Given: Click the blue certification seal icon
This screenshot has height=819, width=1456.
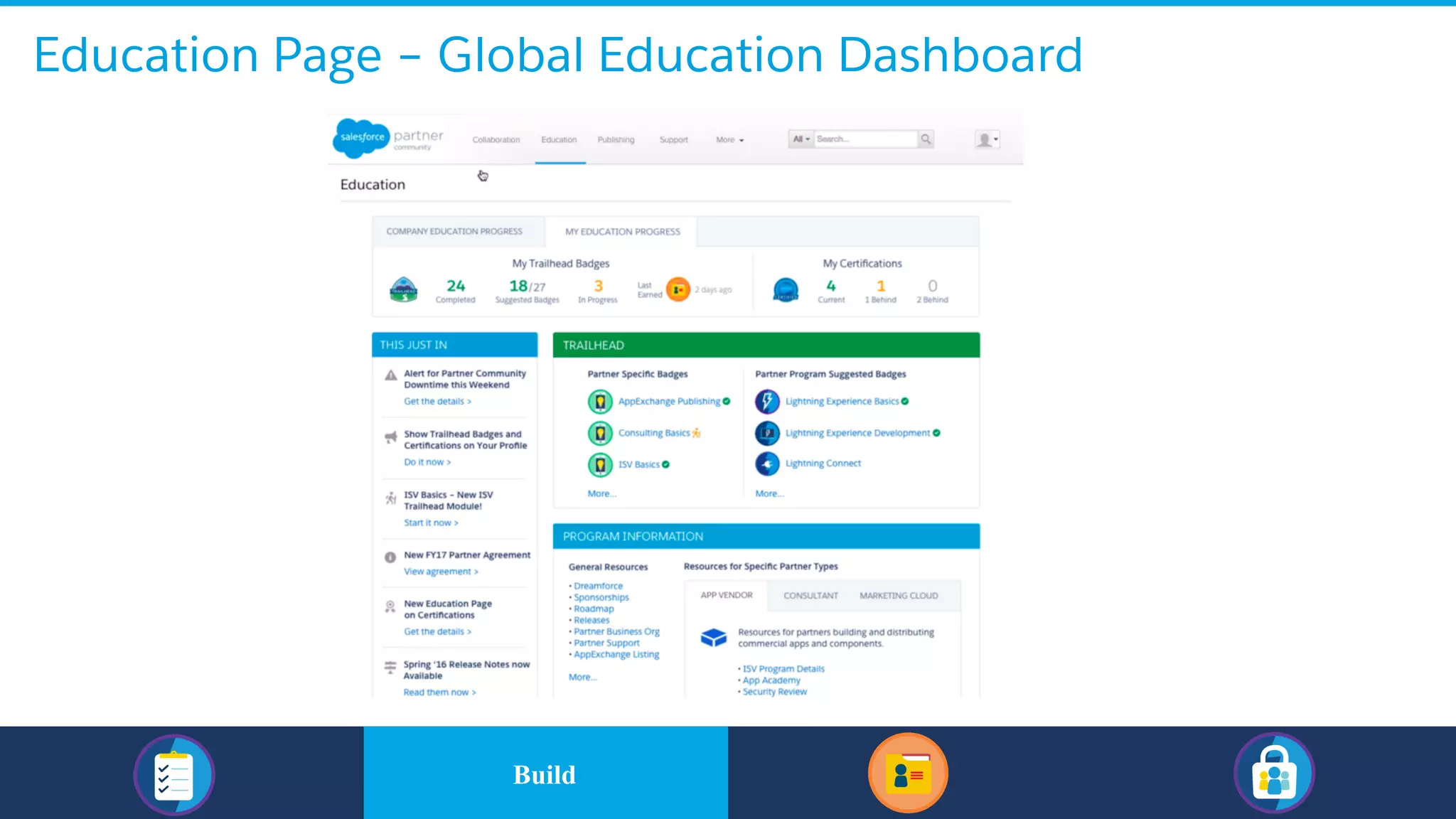Looking at the screenshot, I should (786, 289).
